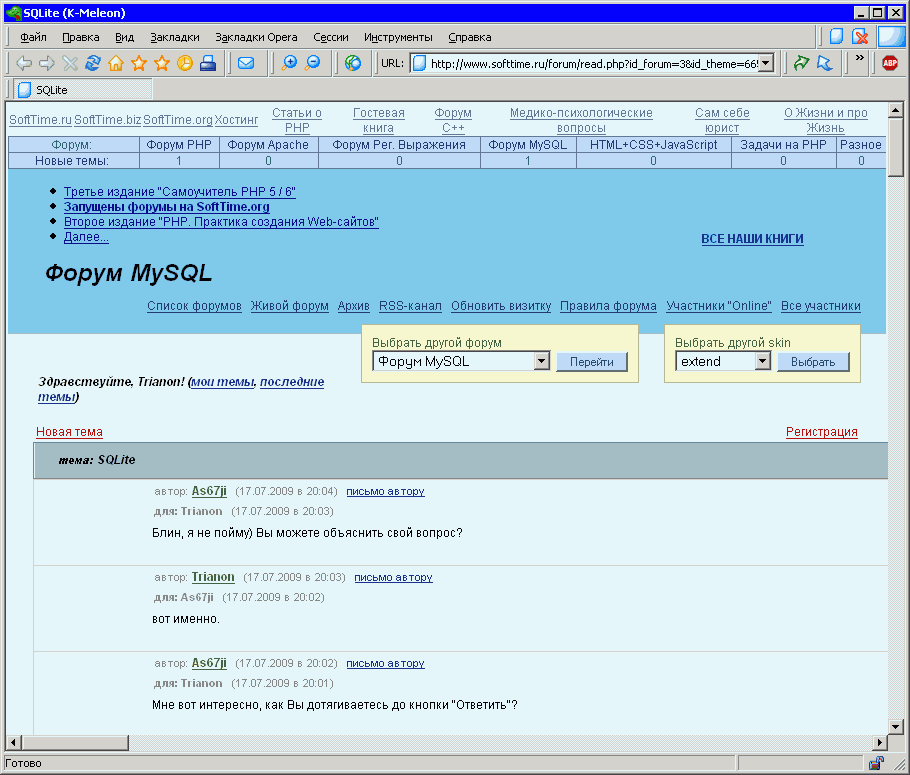This screenshot has width=910, height=775.
Task: Click the vertical scrollbar up arrow
Action: [895, 110]
